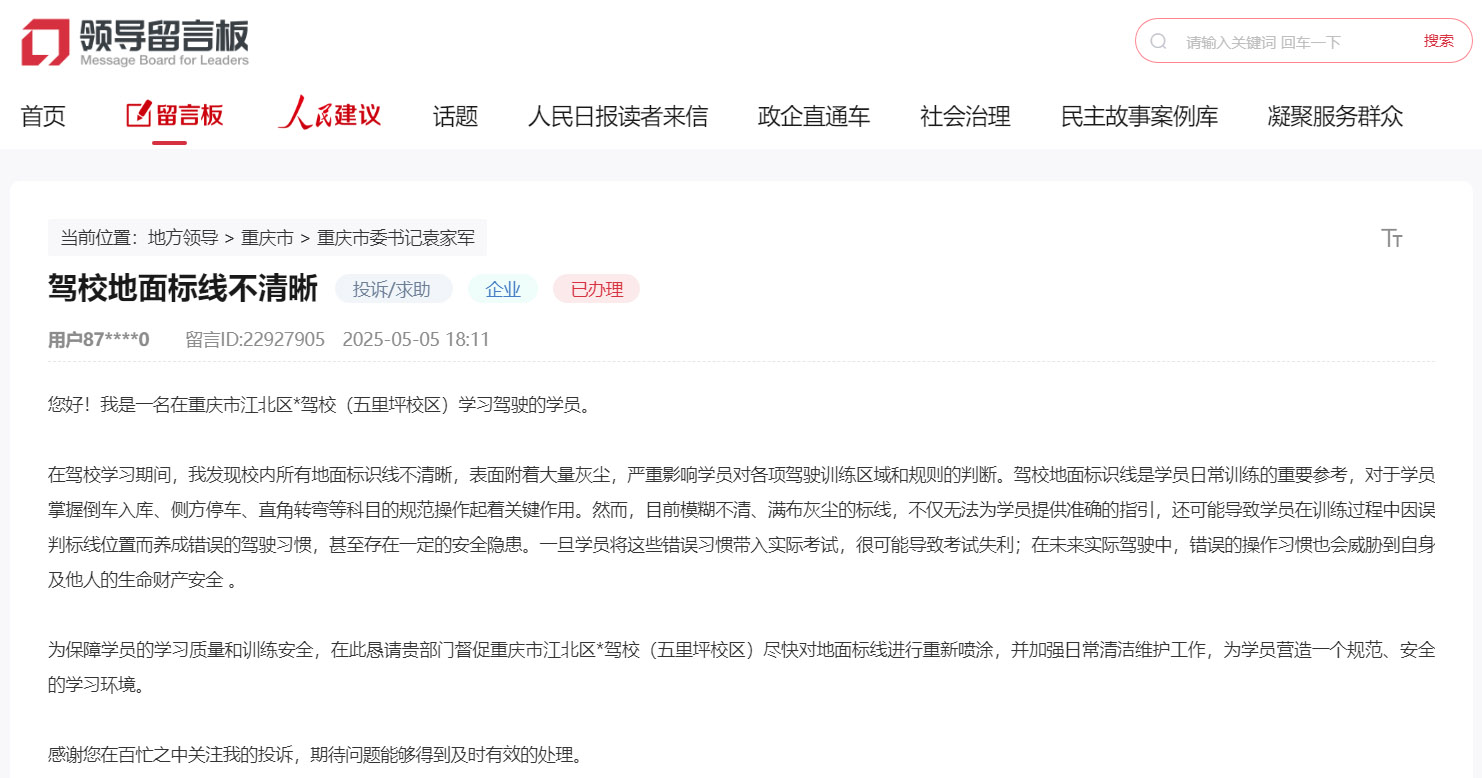
Task: Navigate to 政企直通车
Action: pyautogui.click(x=813, y=116)
